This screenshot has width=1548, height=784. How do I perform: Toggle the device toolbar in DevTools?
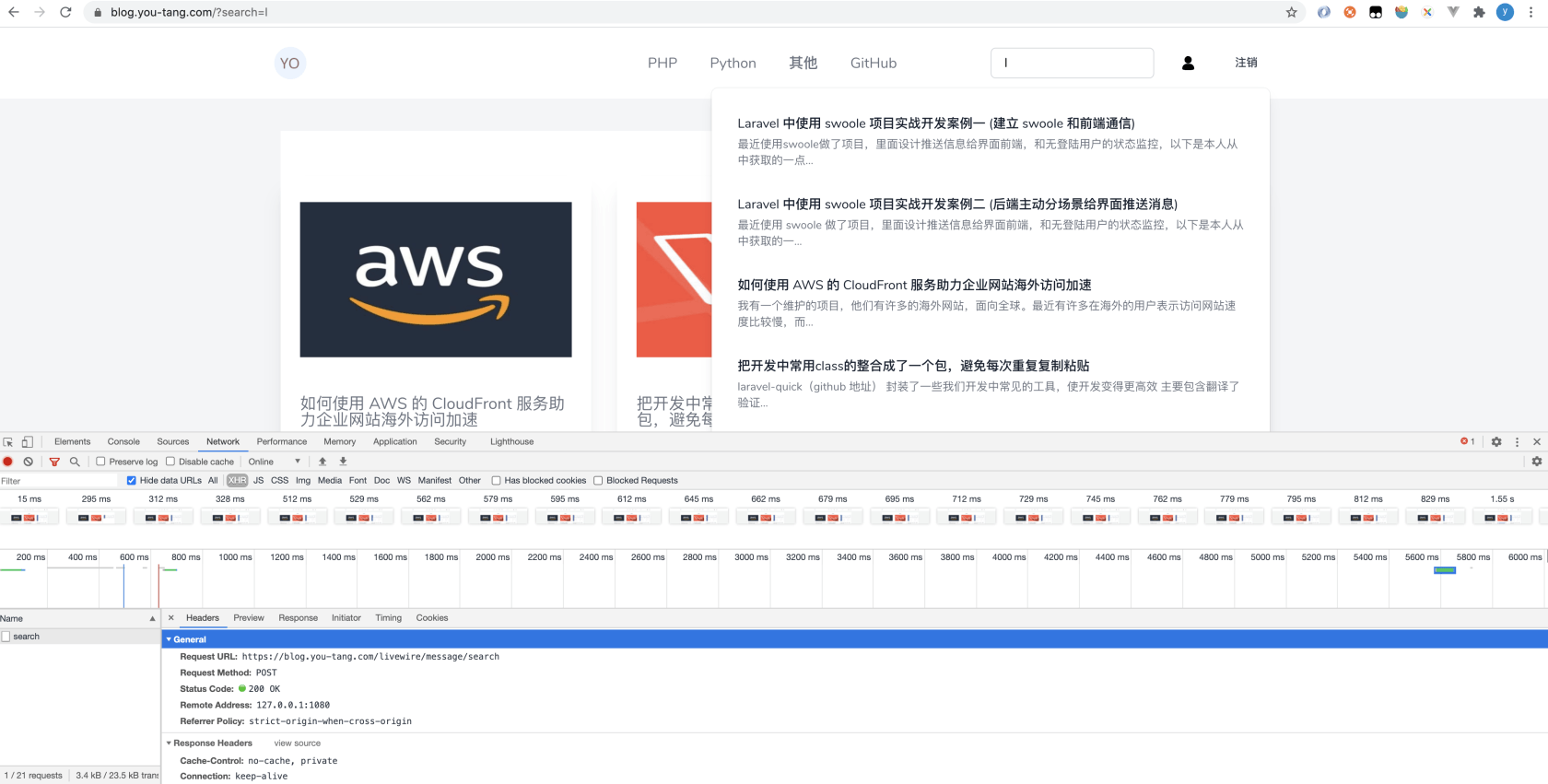pyautogui.click(x=28, y=442)
